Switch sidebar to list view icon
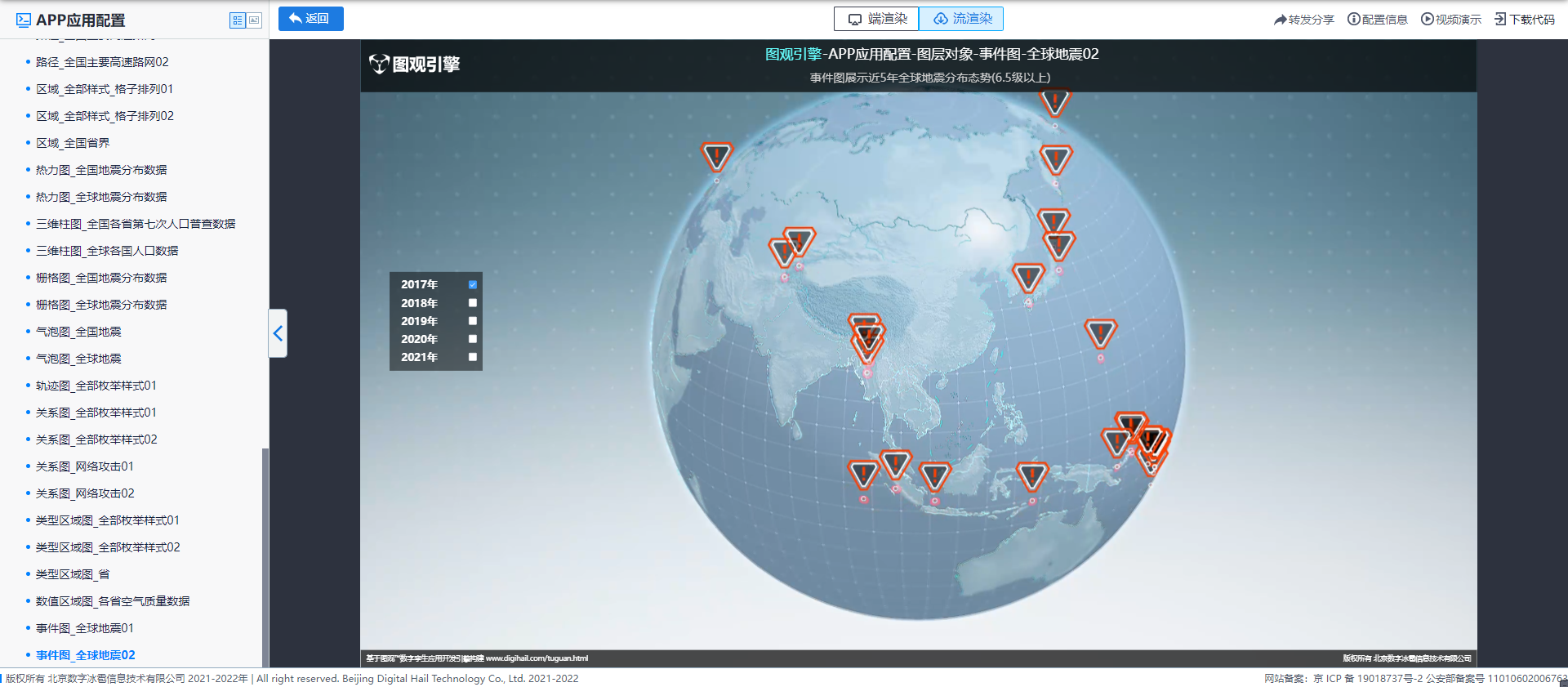 click(238, 20)
